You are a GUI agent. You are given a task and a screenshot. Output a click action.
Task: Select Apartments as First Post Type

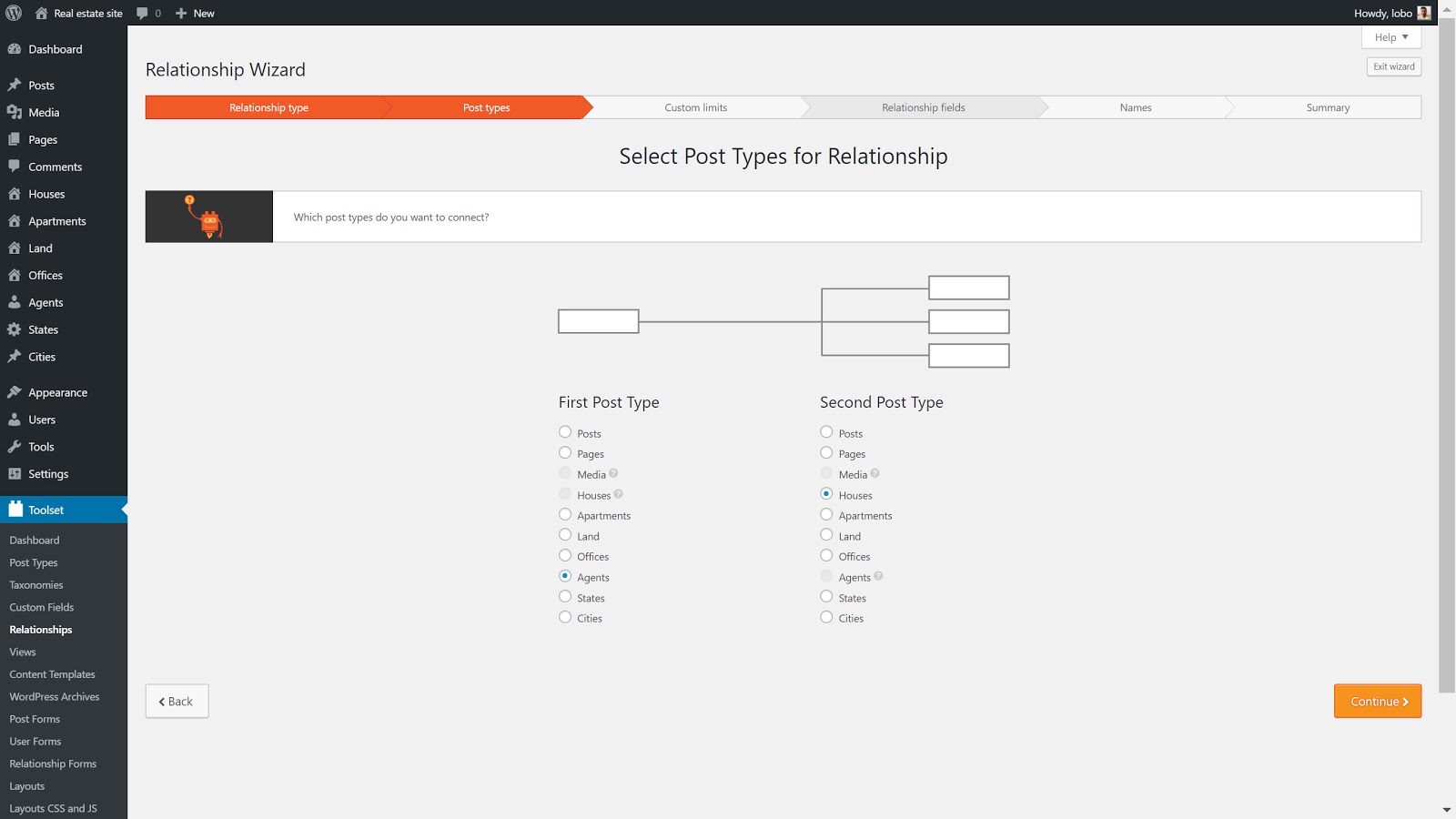(x=565, y=515)
